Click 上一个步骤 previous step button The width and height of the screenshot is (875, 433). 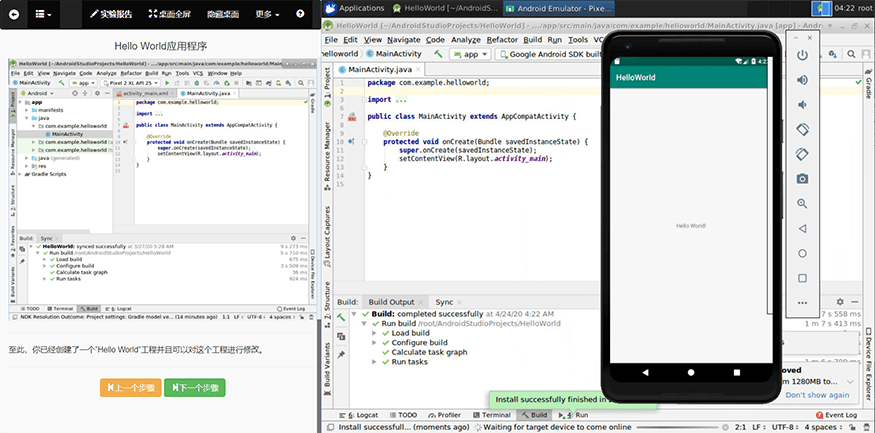point(131,387)
